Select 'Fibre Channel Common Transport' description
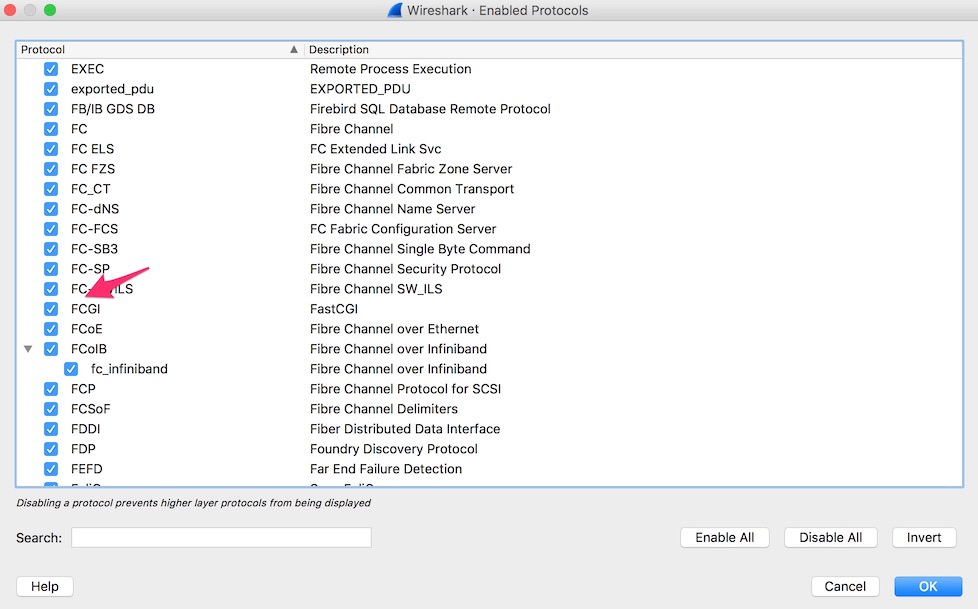The image size is (978, 609). coord(412,188)
